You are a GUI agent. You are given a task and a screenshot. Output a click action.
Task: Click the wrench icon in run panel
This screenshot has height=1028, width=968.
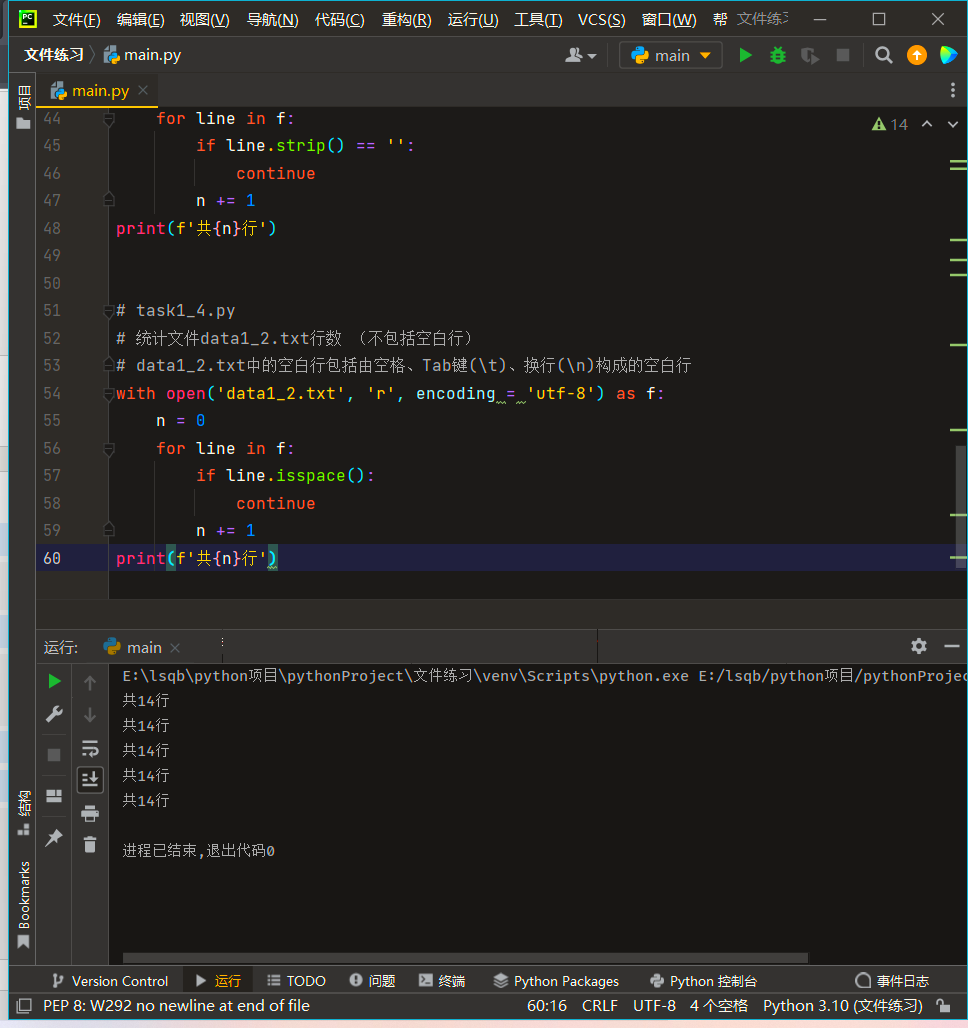54,714
